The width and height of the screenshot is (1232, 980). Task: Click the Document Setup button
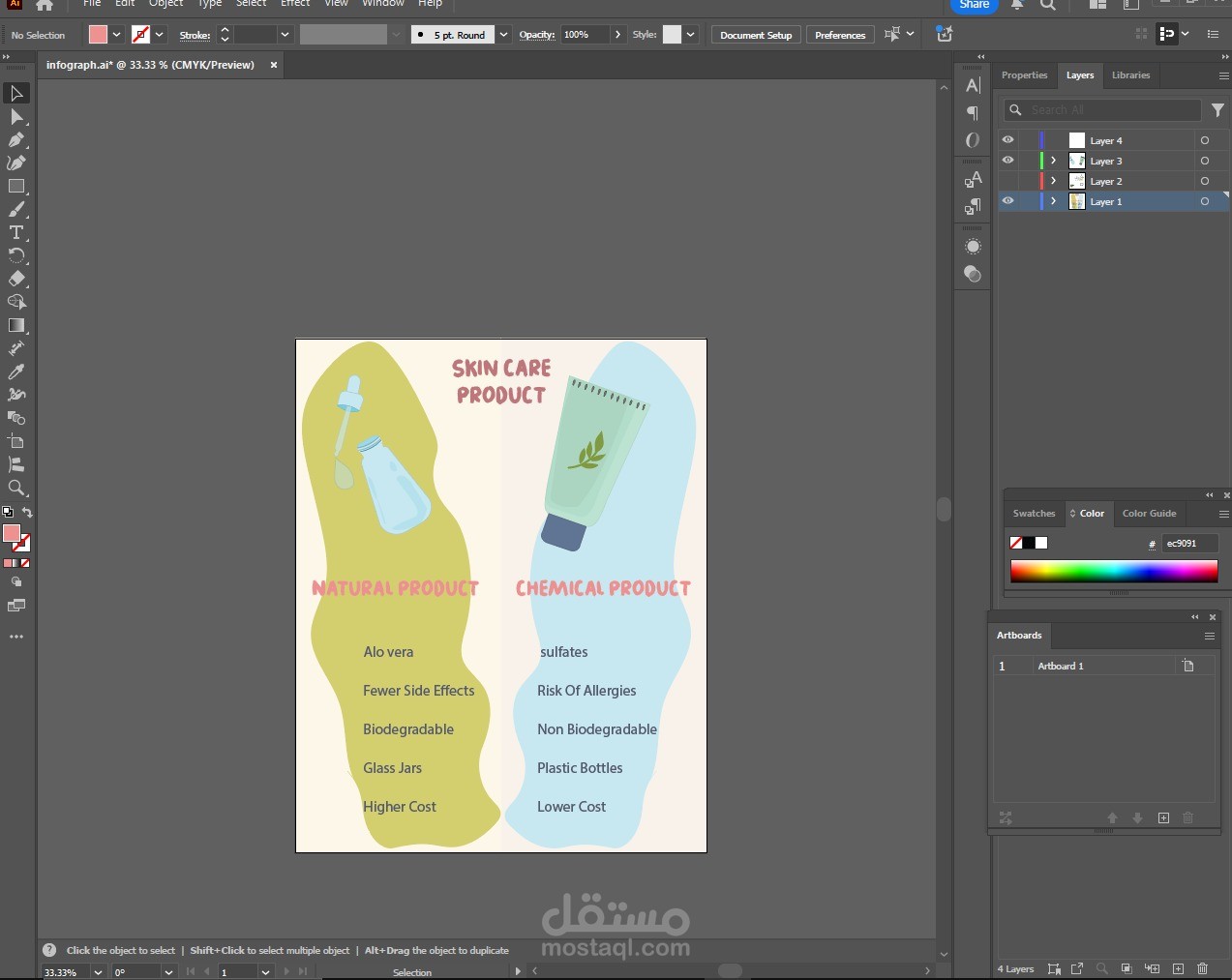[755, 35]
